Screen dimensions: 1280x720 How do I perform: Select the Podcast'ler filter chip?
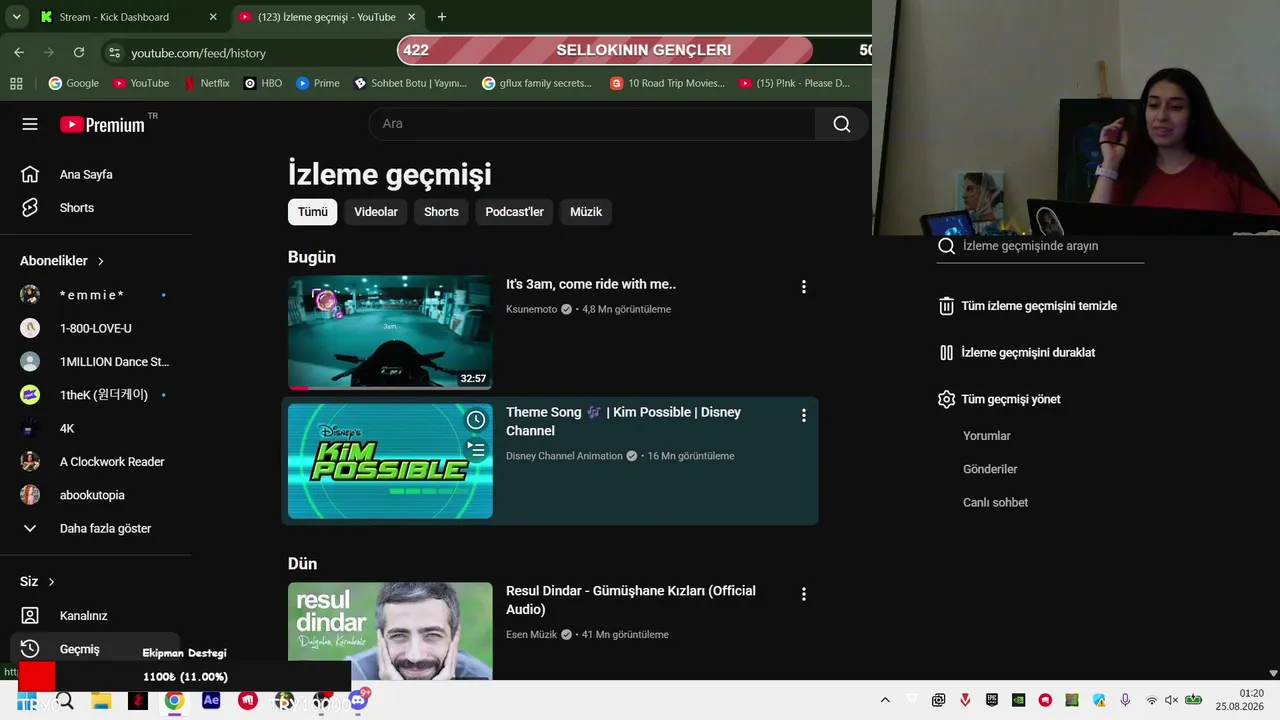click(x=515, y=212)
